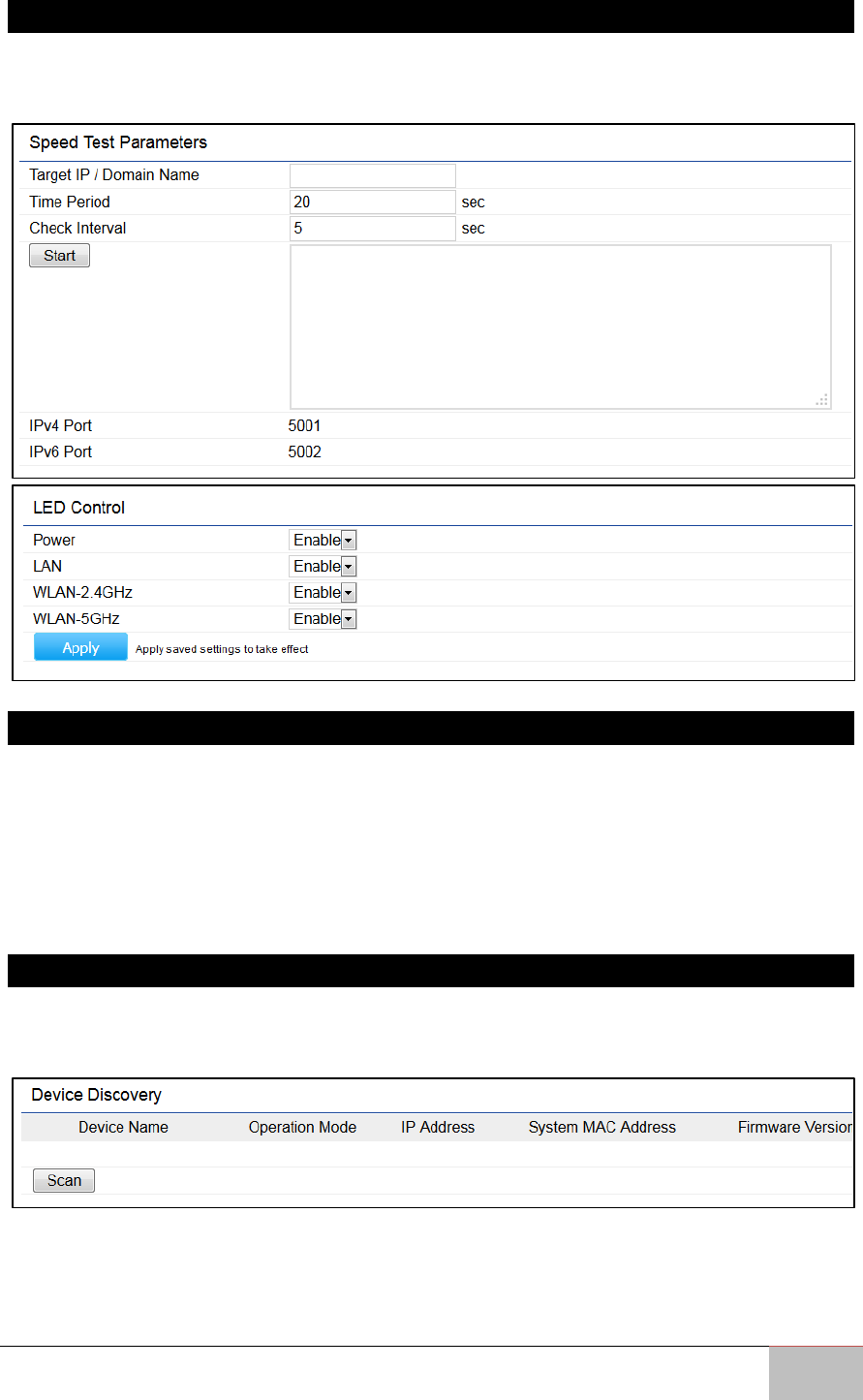863x1400 pixels.
Task: Click the IPv4 Port label
Action: [x=61, y=425]
